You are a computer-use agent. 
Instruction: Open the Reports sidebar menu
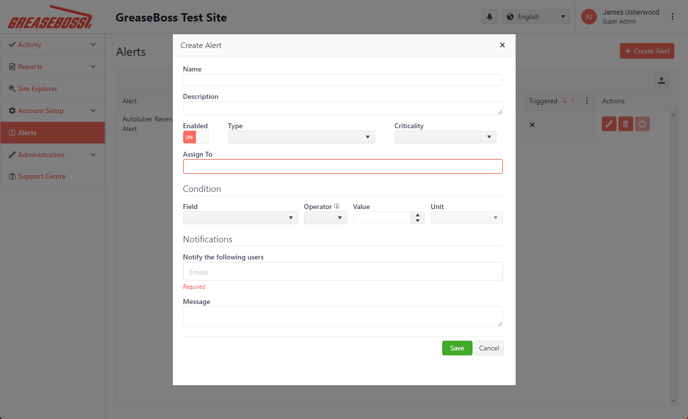(53, 67)
